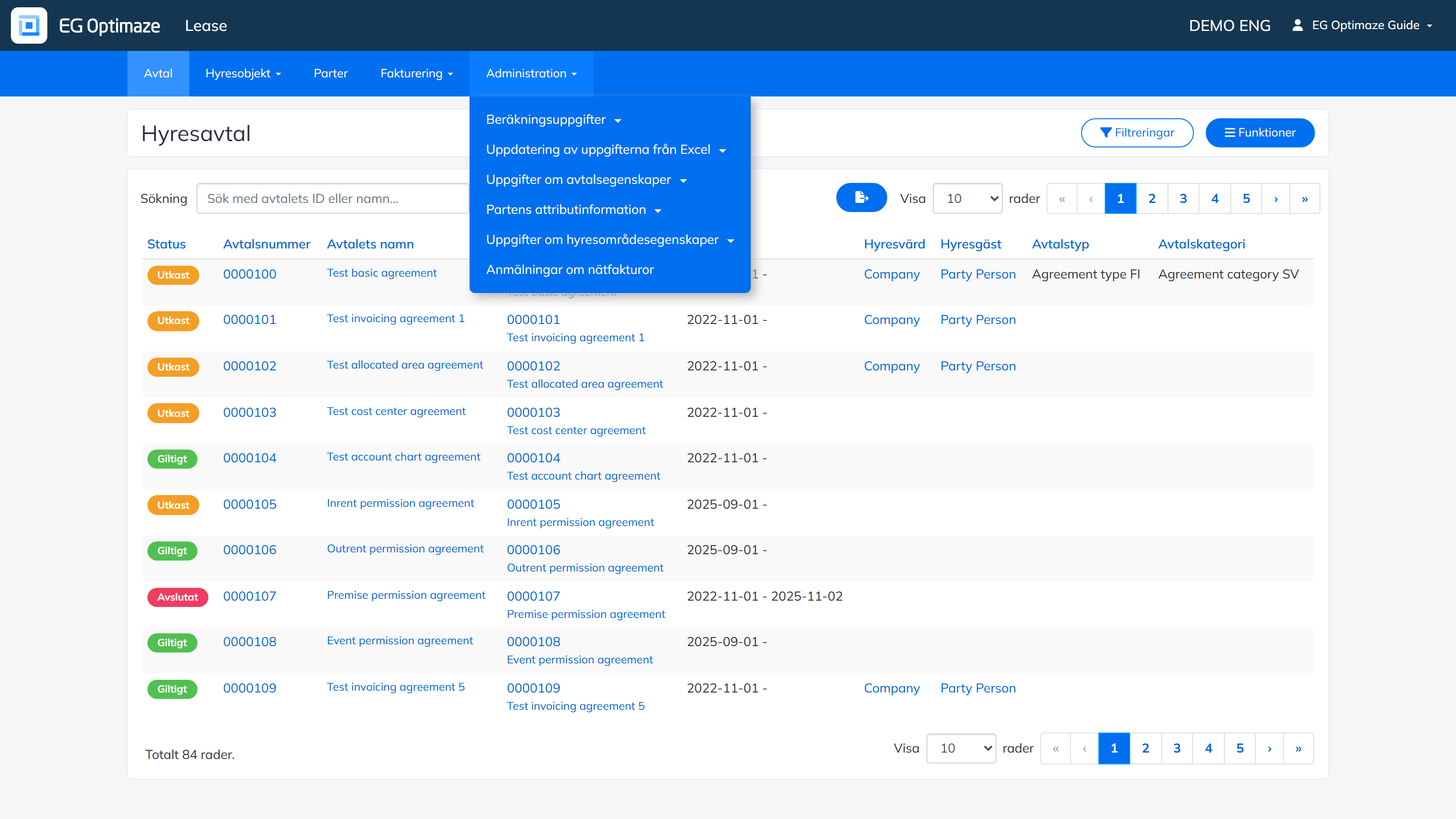Open Test cost center agreement in Avtalets namn

tap(396, 411)
